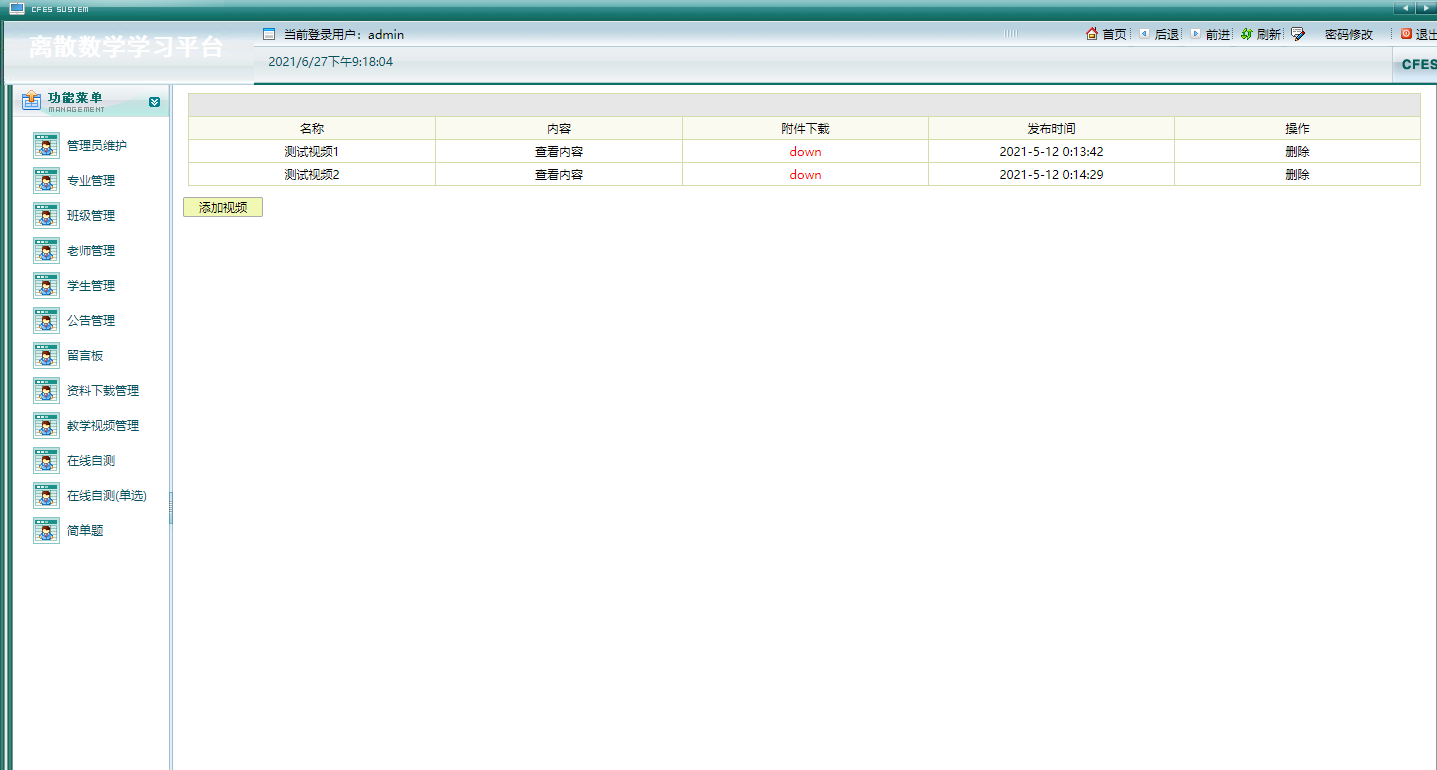Download attachment for 测试视频2 via down
The image size is (1437, 770).
(805, 175)
